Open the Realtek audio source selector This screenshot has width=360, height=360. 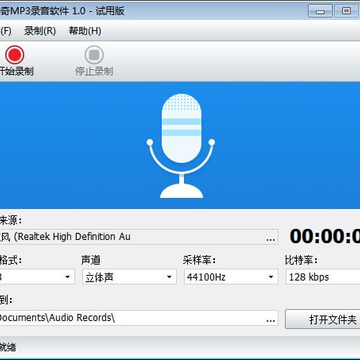(139, 237)
